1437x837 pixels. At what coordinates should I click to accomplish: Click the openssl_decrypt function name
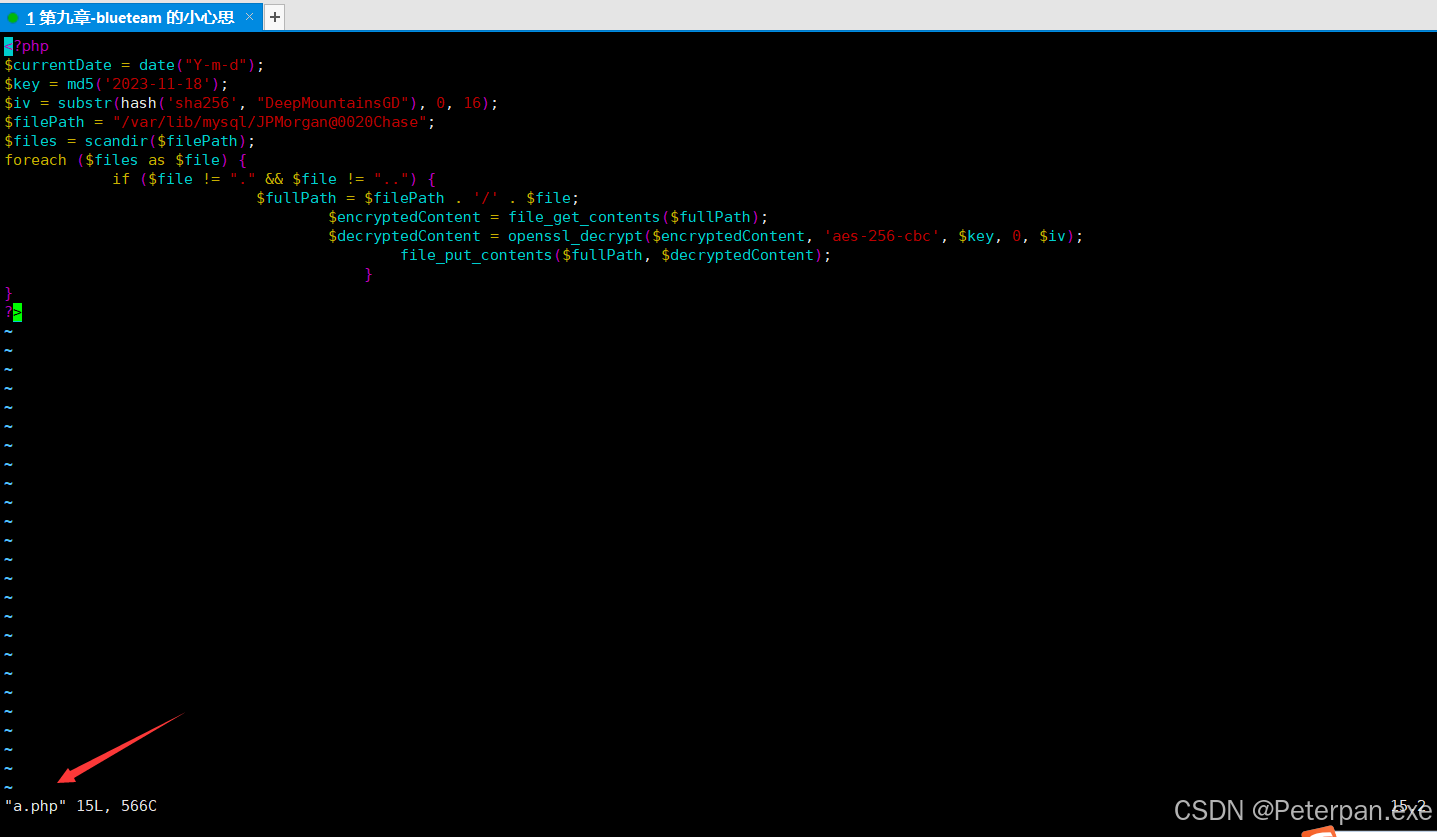point(575,236)
